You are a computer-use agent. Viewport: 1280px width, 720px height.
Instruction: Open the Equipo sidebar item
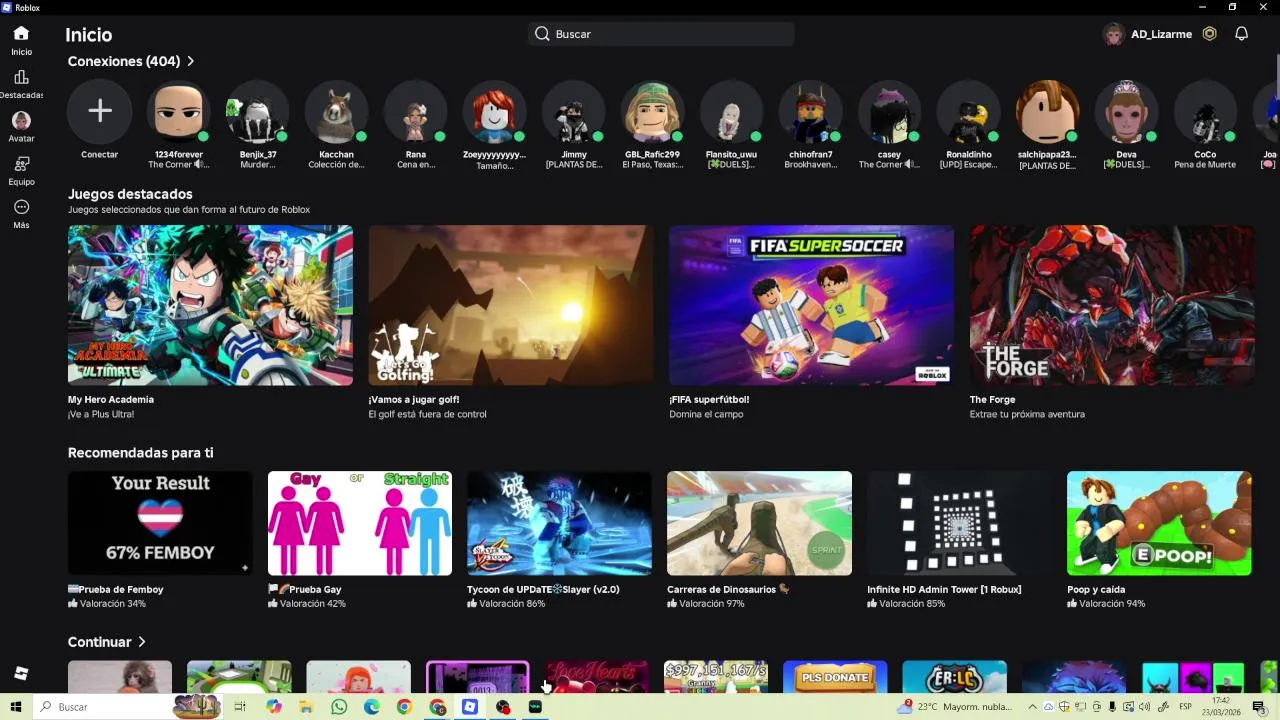21,170
